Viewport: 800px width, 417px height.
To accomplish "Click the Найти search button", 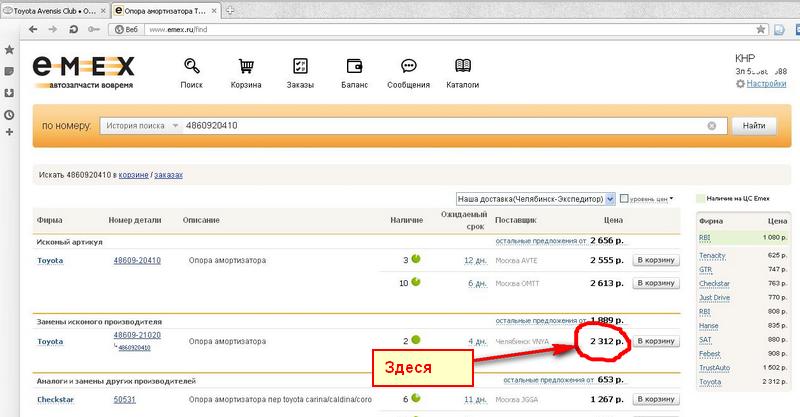I will click(754, 126).
